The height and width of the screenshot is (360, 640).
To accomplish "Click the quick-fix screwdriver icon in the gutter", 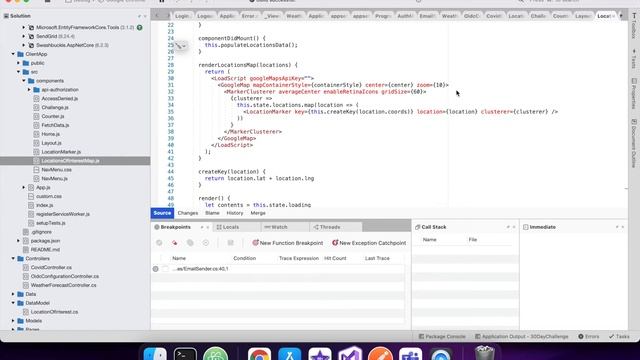I will pos(180,46).
